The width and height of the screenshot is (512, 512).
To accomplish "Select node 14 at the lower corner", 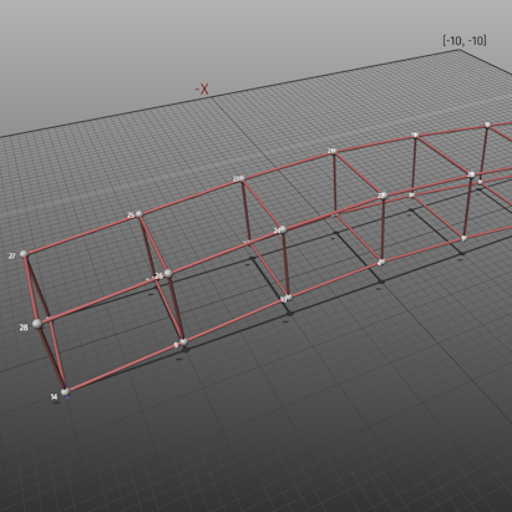I will pos(65,392).
